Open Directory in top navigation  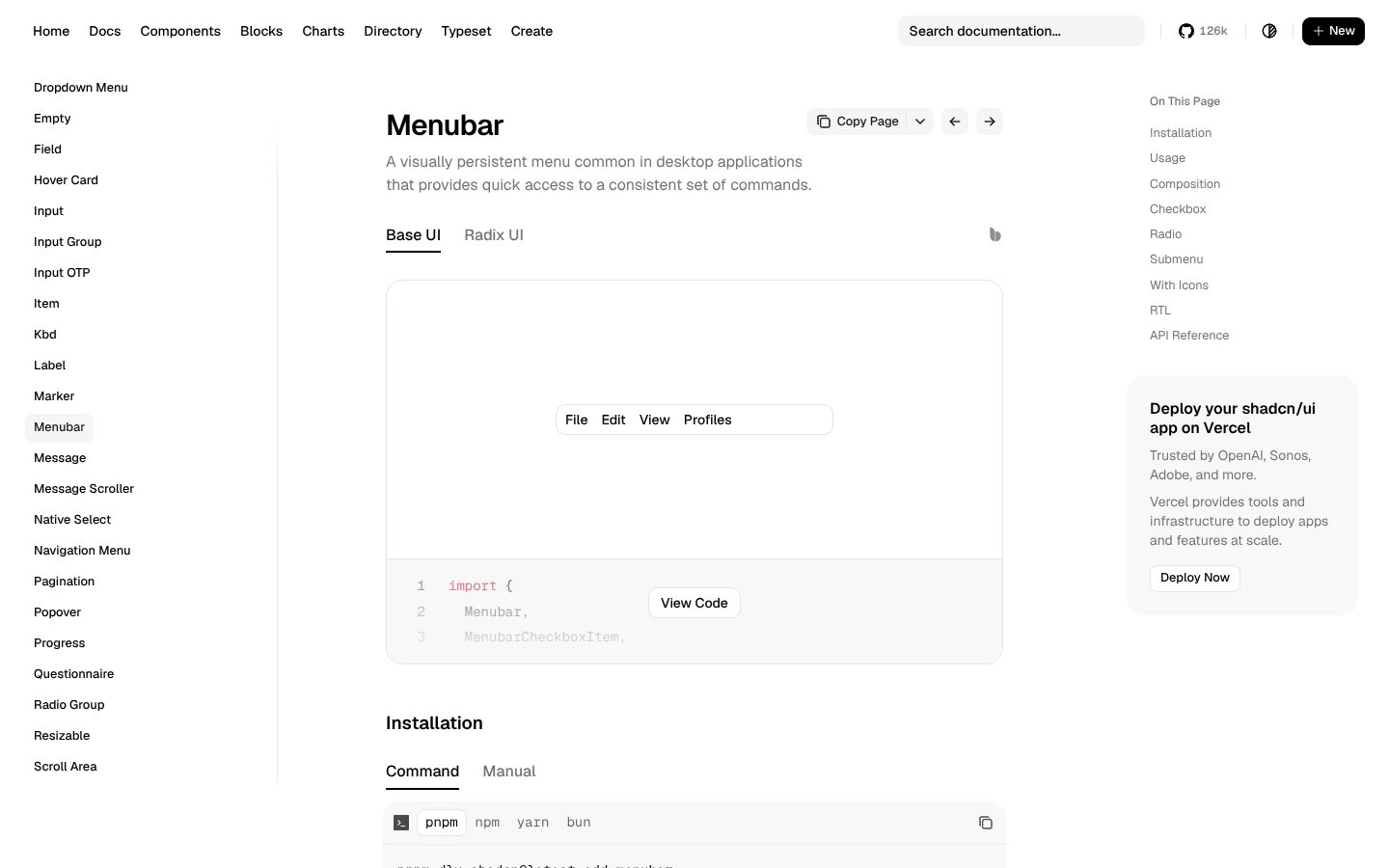[393, 31]
